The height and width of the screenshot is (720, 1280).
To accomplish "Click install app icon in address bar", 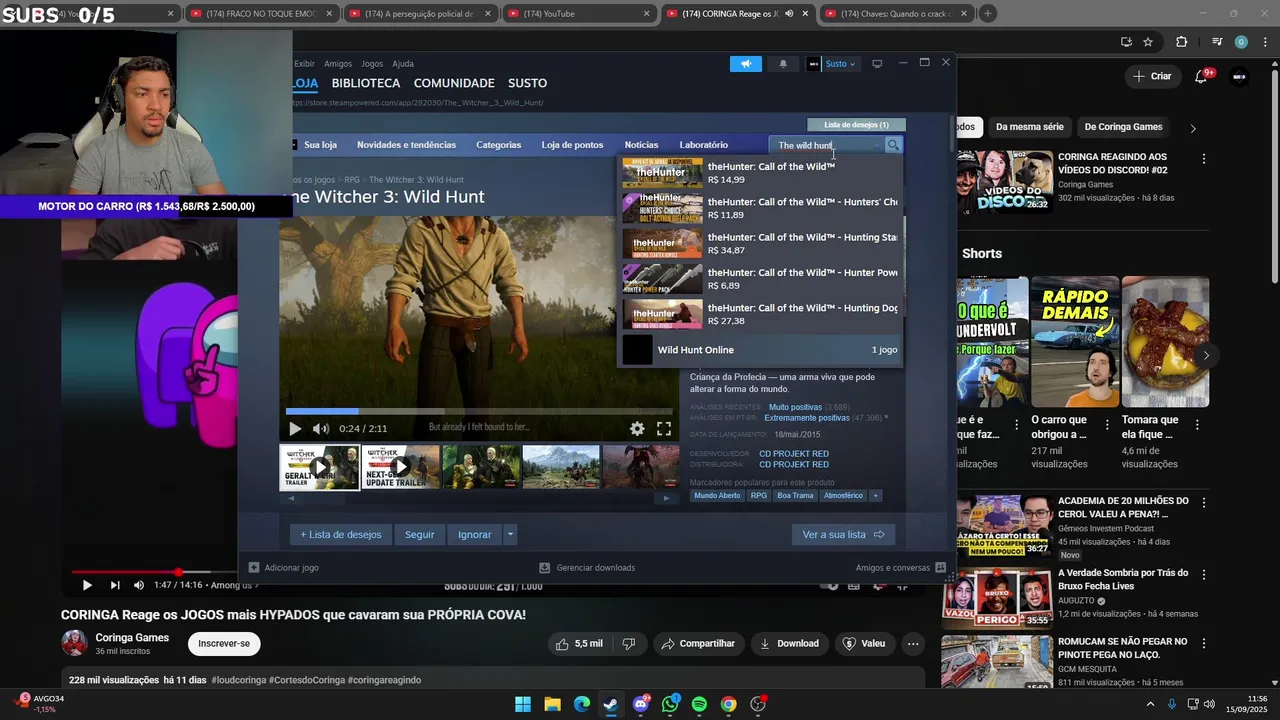I will (1126, 42).
